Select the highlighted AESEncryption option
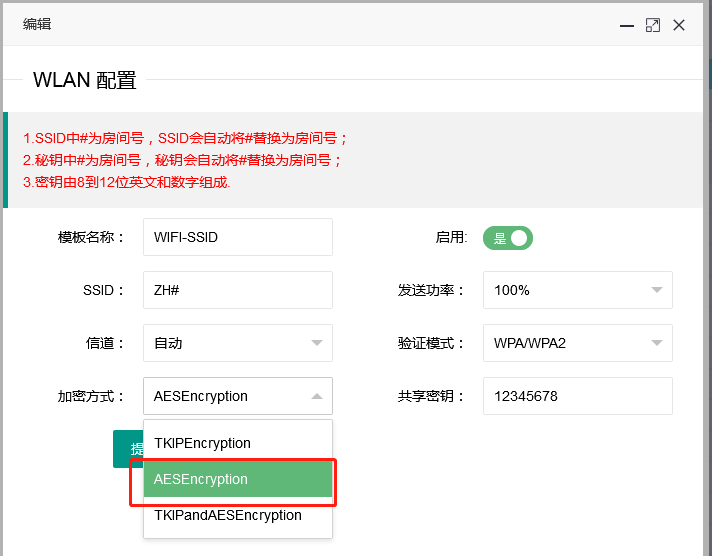The width and height of the screenshot is (712, 556). pos(237,479)
